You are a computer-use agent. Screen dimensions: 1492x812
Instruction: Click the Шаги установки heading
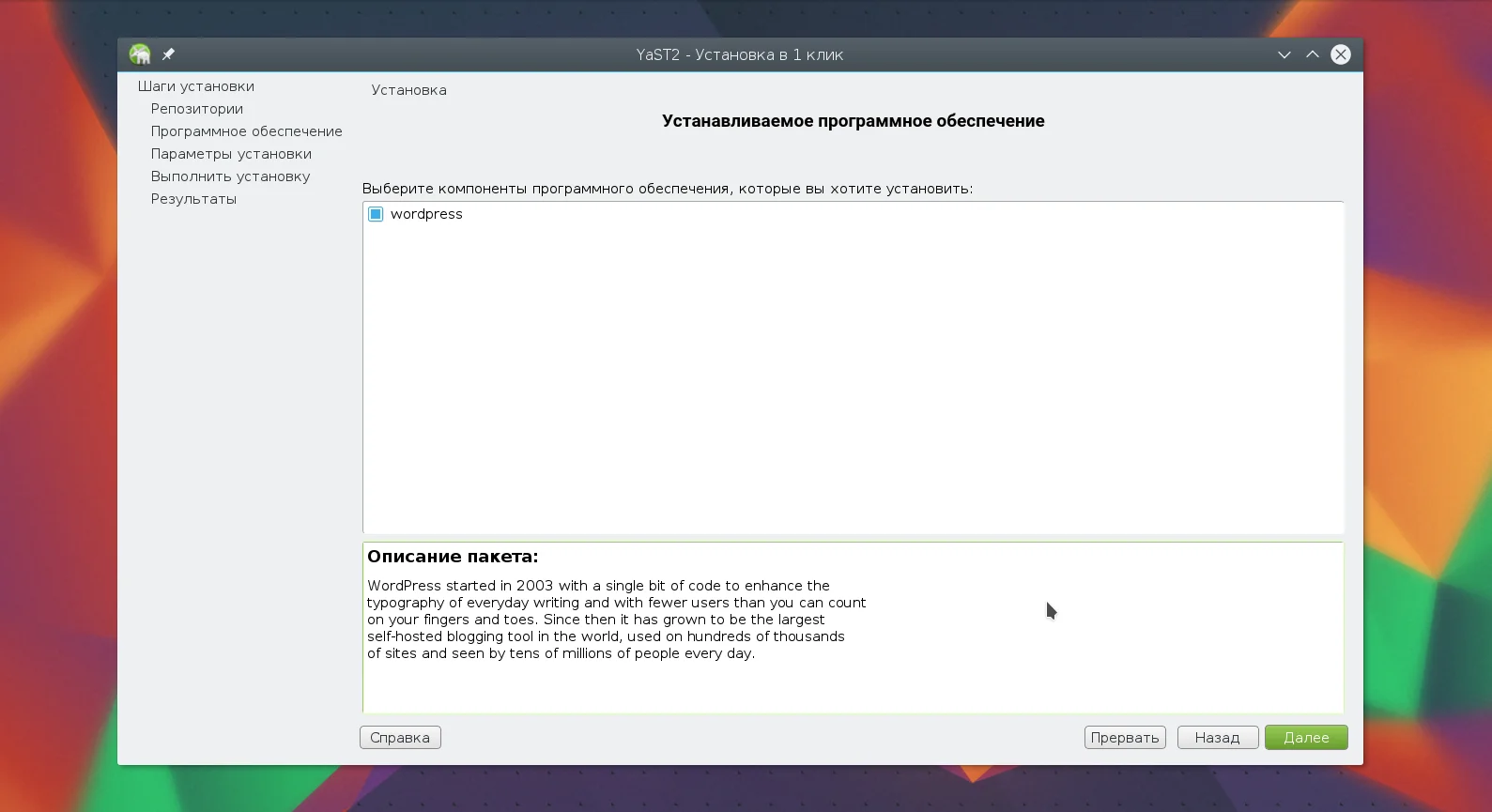click(x=196, y=86)
